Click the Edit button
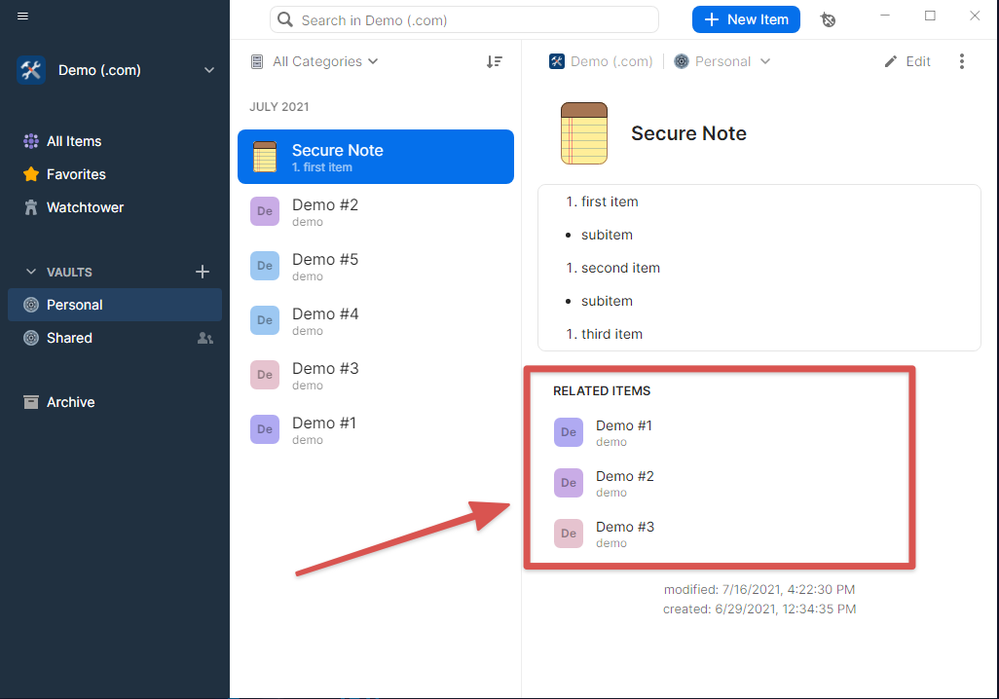 [907, 62]
